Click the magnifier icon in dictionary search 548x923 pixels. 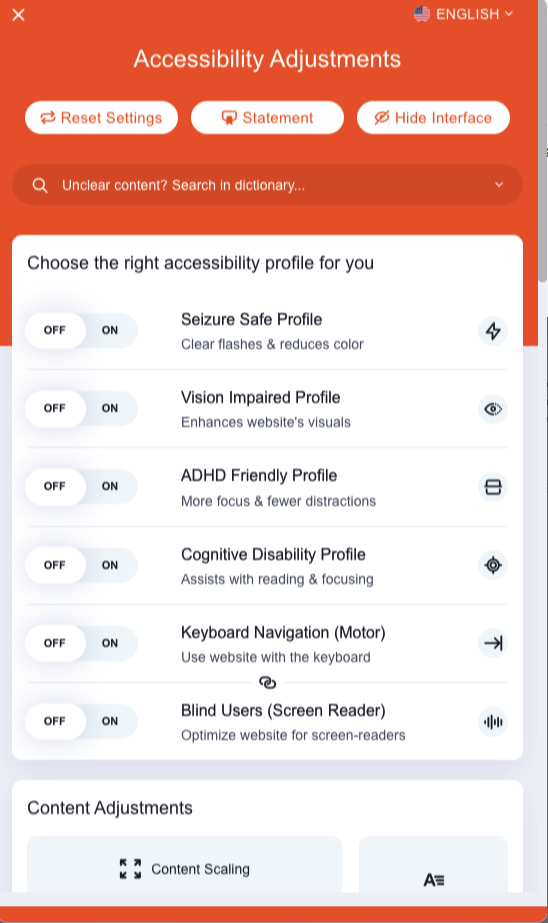pyautogui.click(x=40, y=185)
